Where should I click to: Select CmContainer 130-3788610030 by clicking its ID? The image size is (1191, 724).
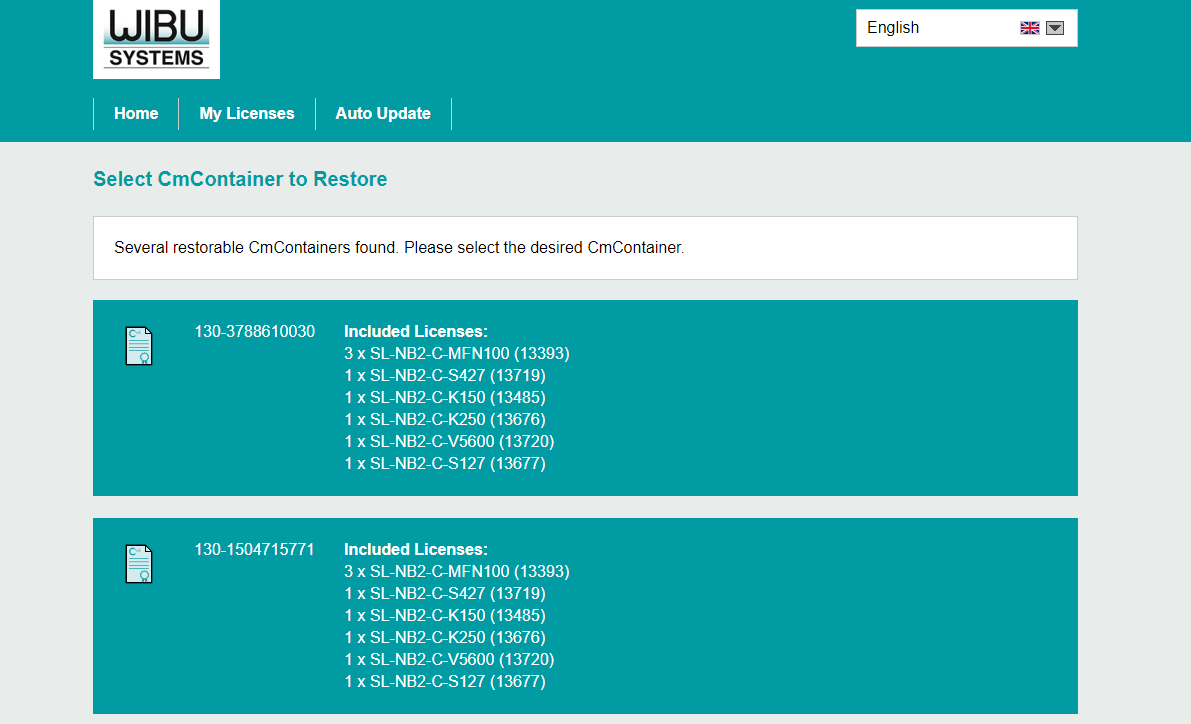coord(255,331)
